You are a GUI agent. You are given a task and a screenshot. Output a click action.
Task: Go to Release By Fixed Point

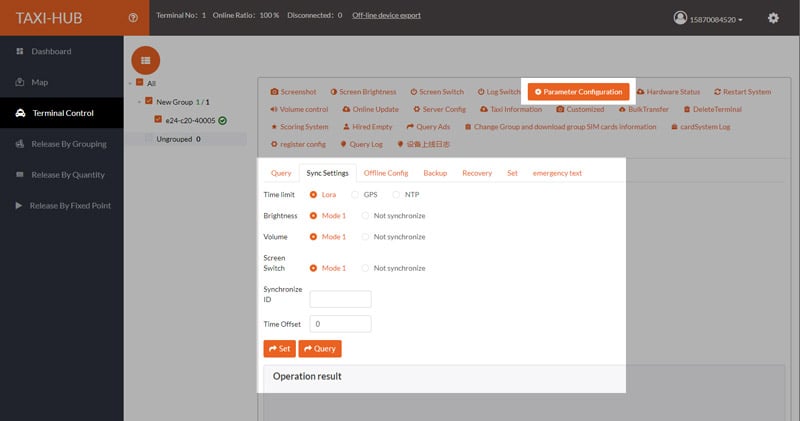click(62, 205)
